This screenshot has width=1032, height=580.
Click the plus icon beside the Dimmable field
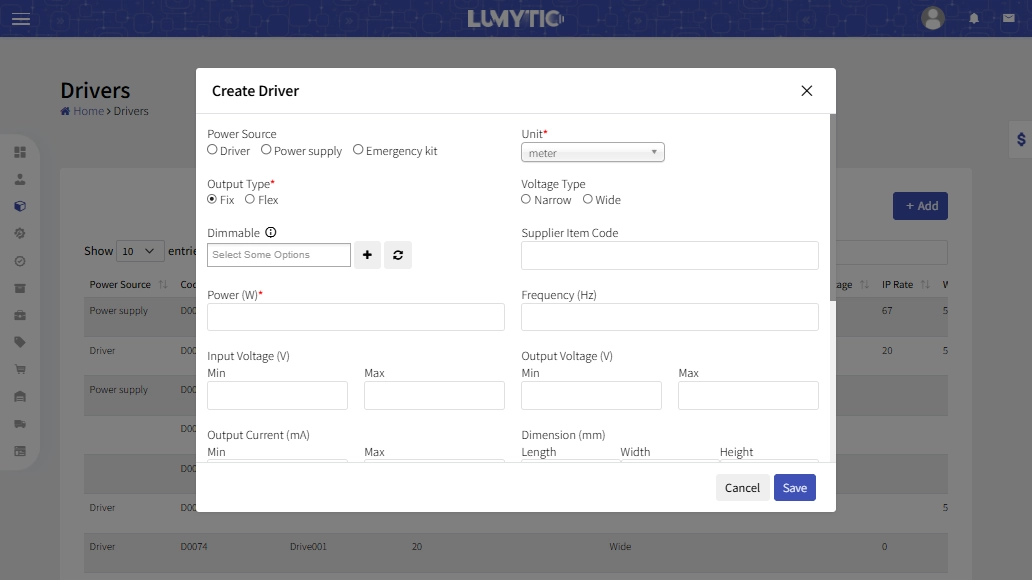pyautogui.click(x=367, y=255)
